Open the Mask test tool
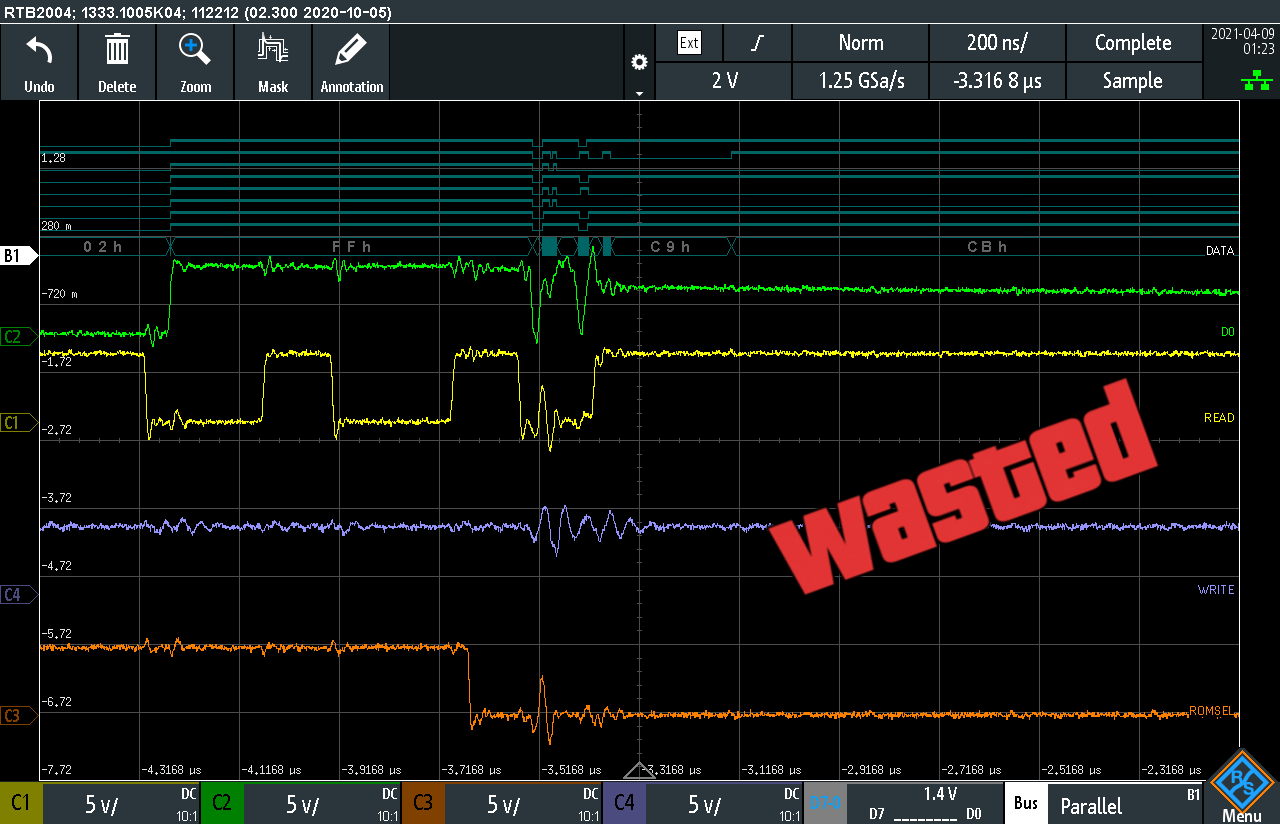Viewport: 1280px width, 824px height. coord(273,51)
